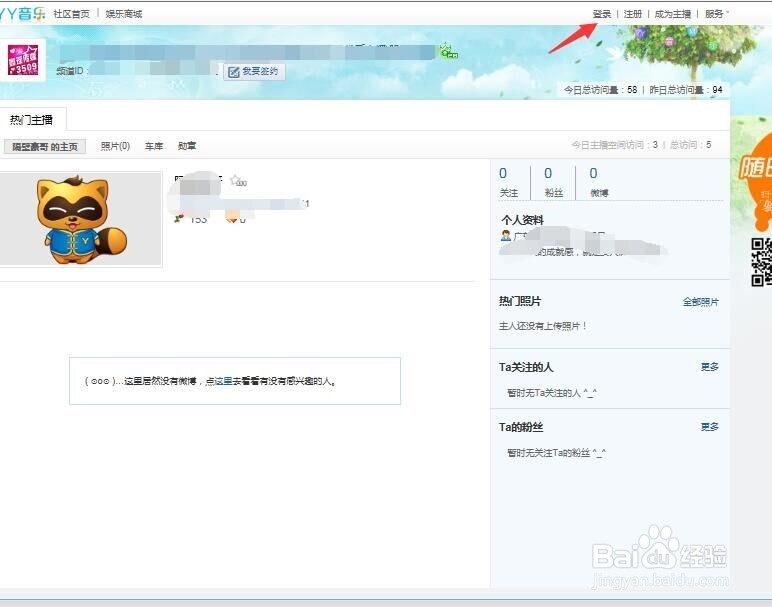Click the green badge icon beside the channel title
The width and height of the screenshot is (772, 607).
point(448,51)
